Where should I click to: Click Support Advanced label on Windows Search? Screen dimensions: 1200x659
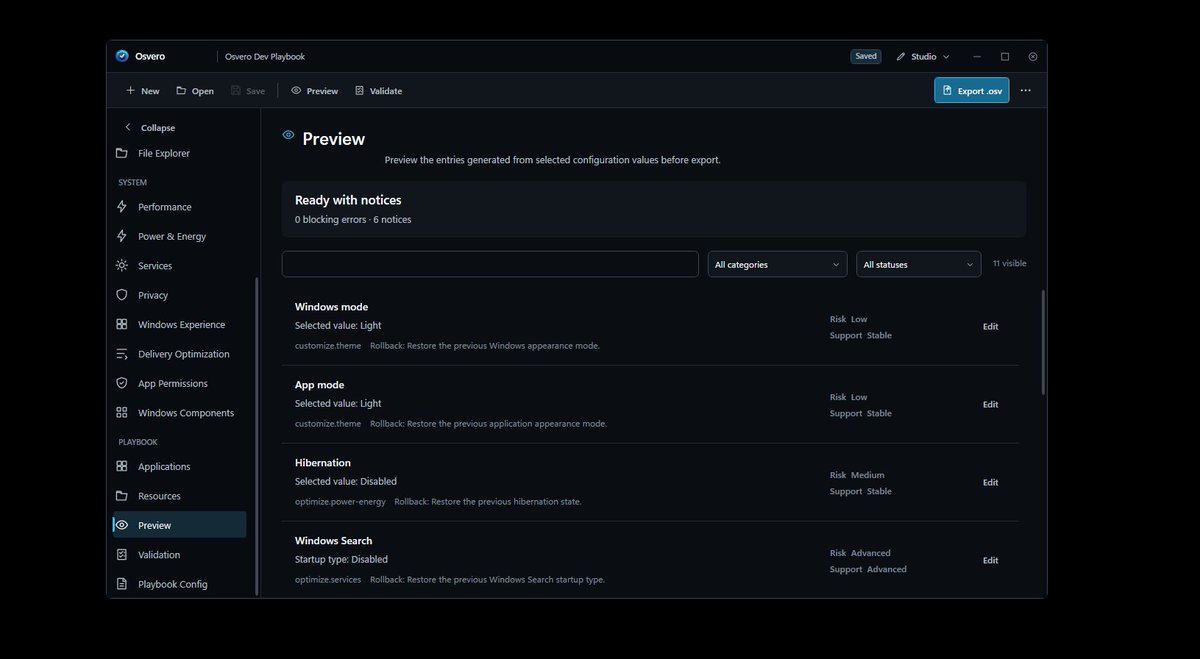(x=868, y=570)
